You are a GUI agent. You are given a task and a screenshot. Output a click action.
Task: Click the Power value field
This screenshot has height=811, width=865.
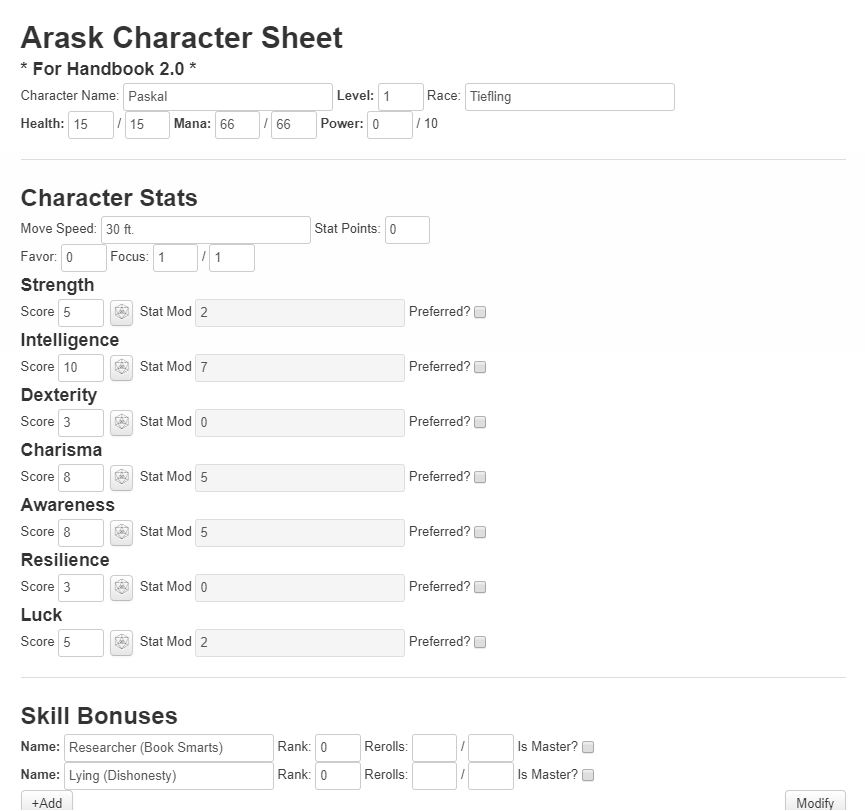[389, 125]
